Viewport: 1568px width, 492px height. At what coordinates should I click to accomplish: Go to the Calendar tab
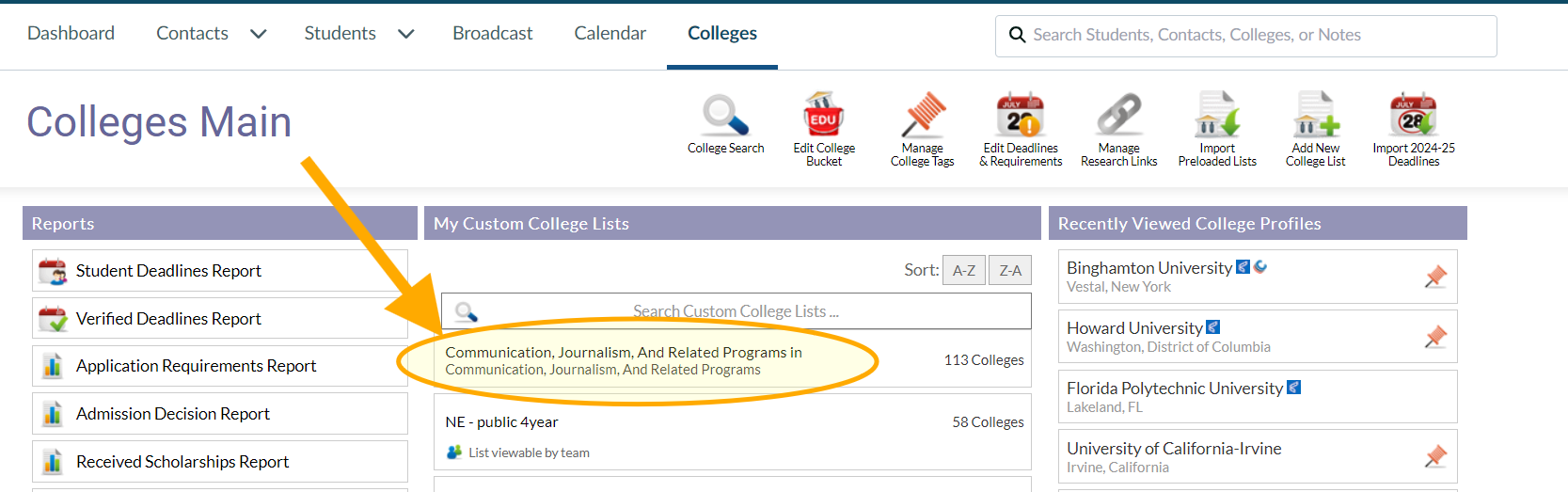(x=610, y=34)
